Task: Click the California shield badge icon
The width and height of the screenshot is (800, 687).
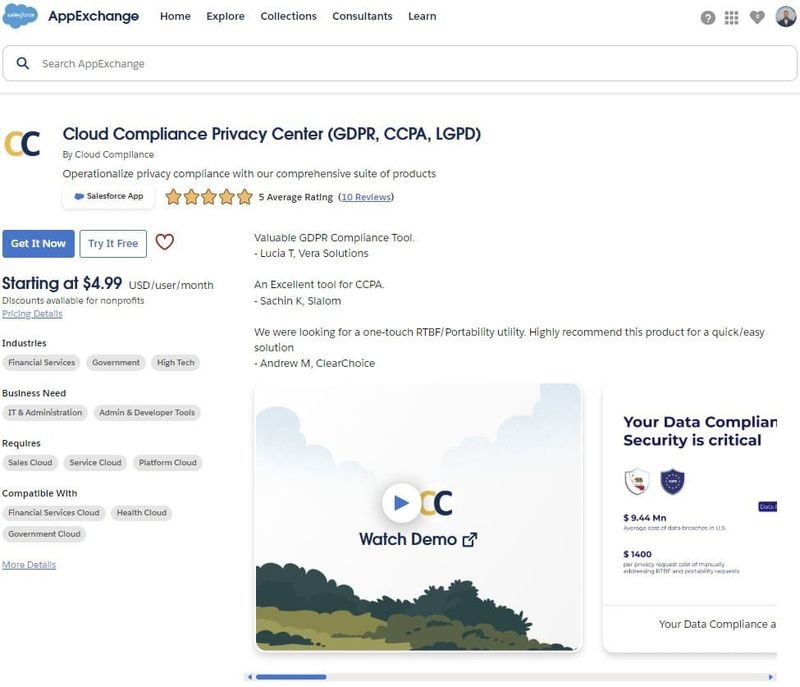Action: click(637, 481)
